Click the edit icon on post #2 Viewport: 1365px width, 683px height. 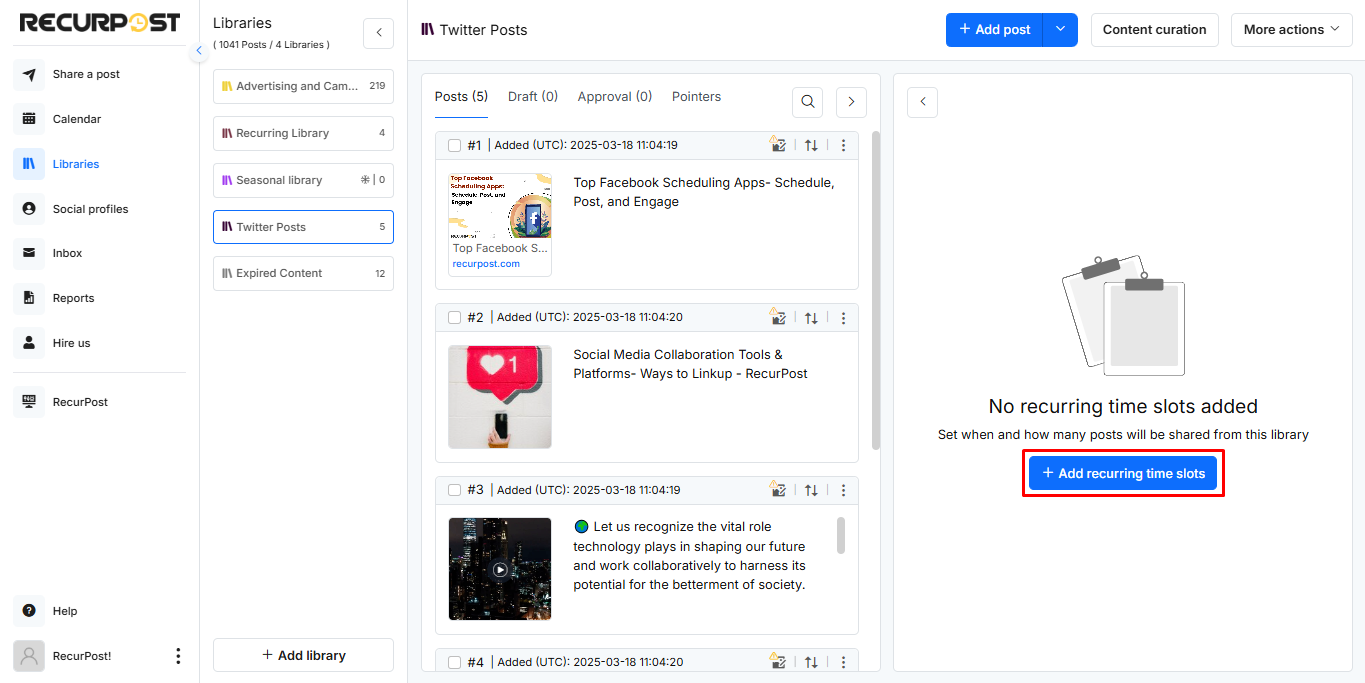(778, 318)
